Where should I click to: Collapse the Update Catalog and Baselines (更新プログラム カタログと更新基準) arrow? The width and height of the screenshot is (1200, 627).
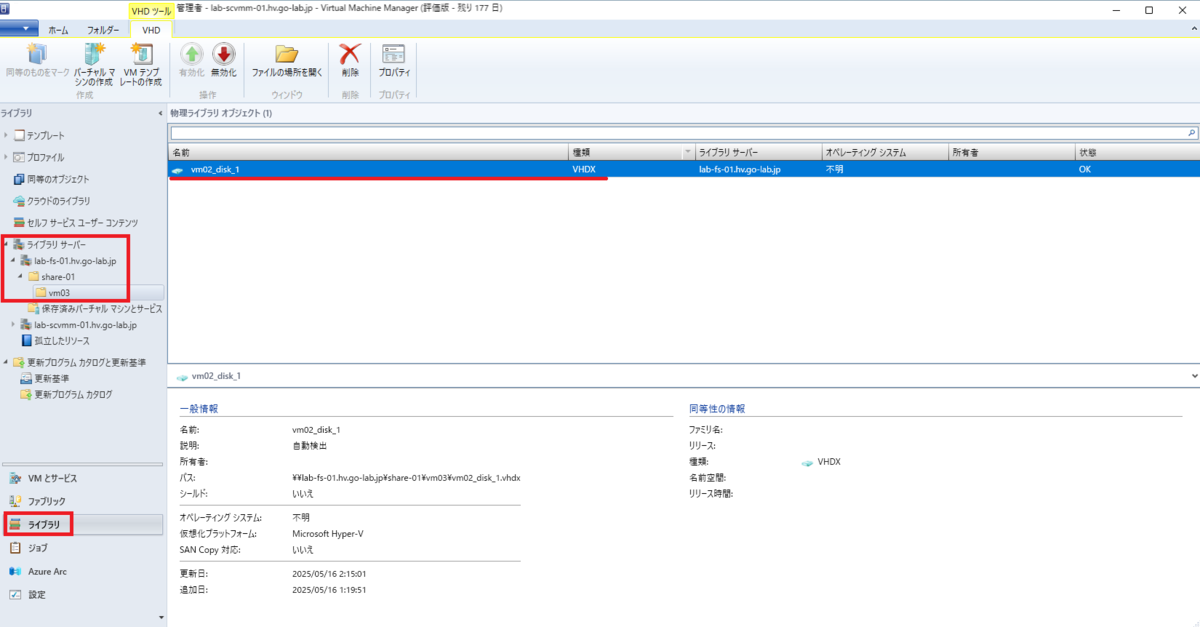(6, 363)
